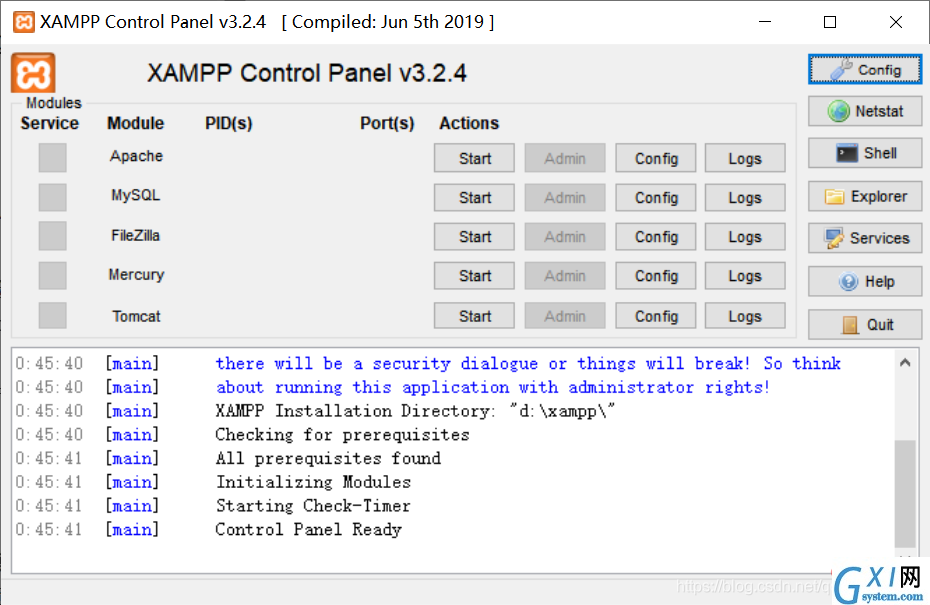Click the "XAMPP Installation Directory" log line
Viewport: 930px width, 605px height.
415,410
